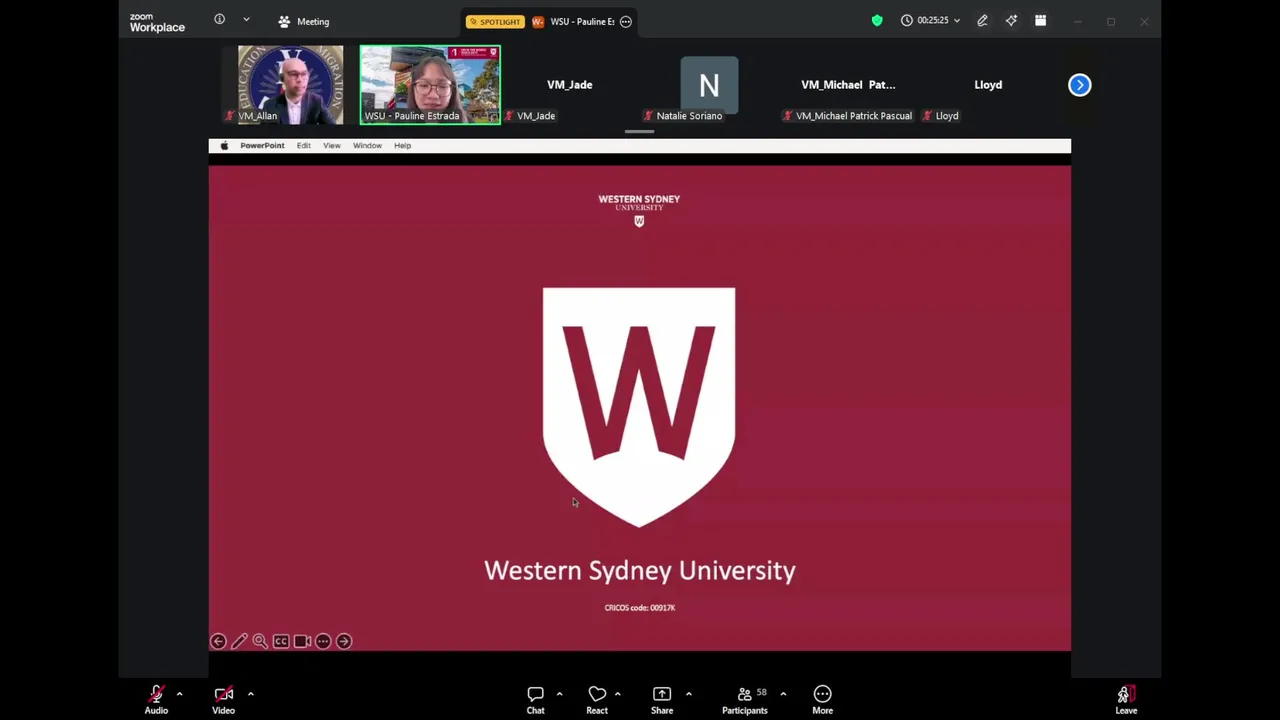
Task: Change view layout grid icon
Action: (x=1040, y=20)
